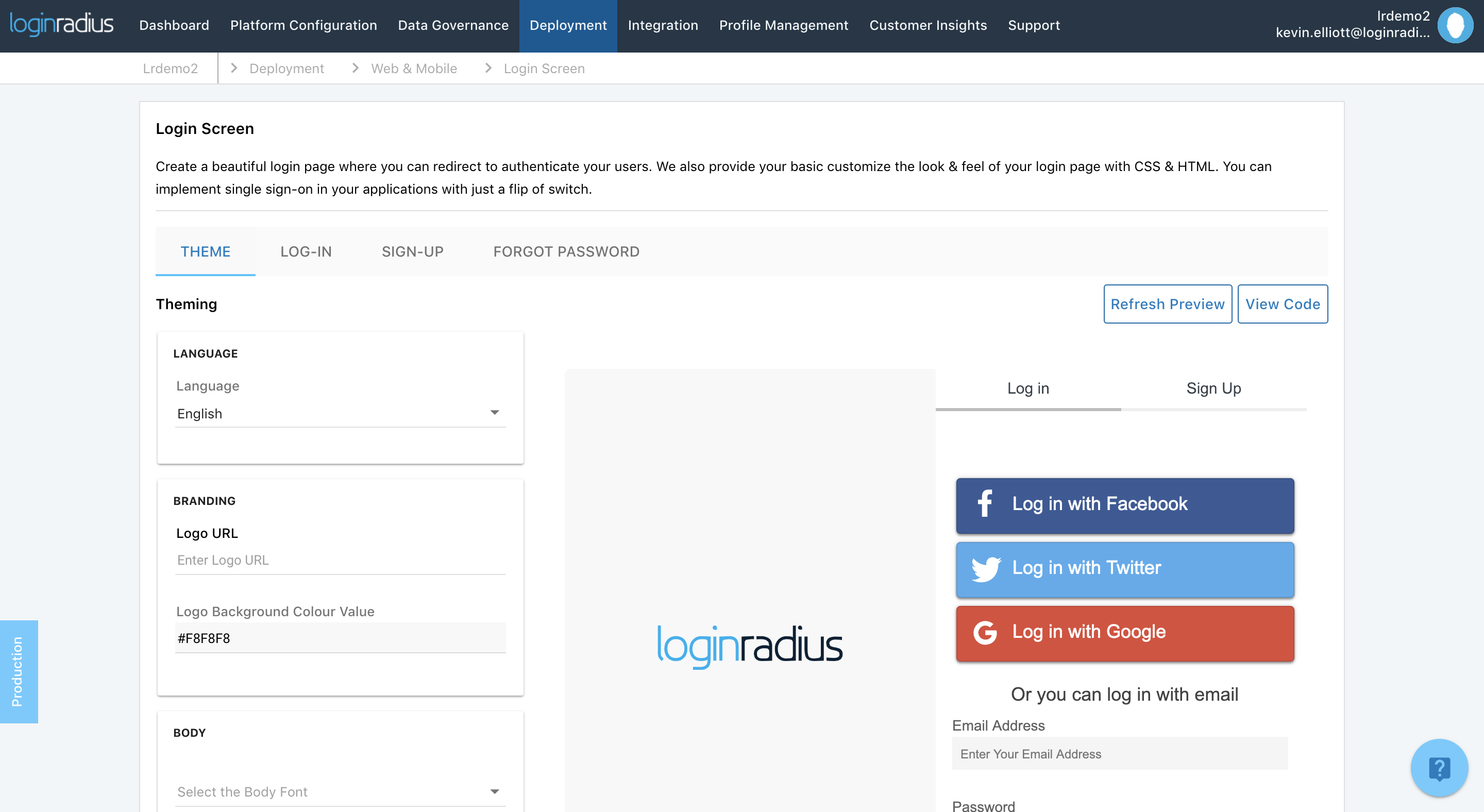
Task: Switch preview to the Sign Up tab
Action: click(1212, 388)
